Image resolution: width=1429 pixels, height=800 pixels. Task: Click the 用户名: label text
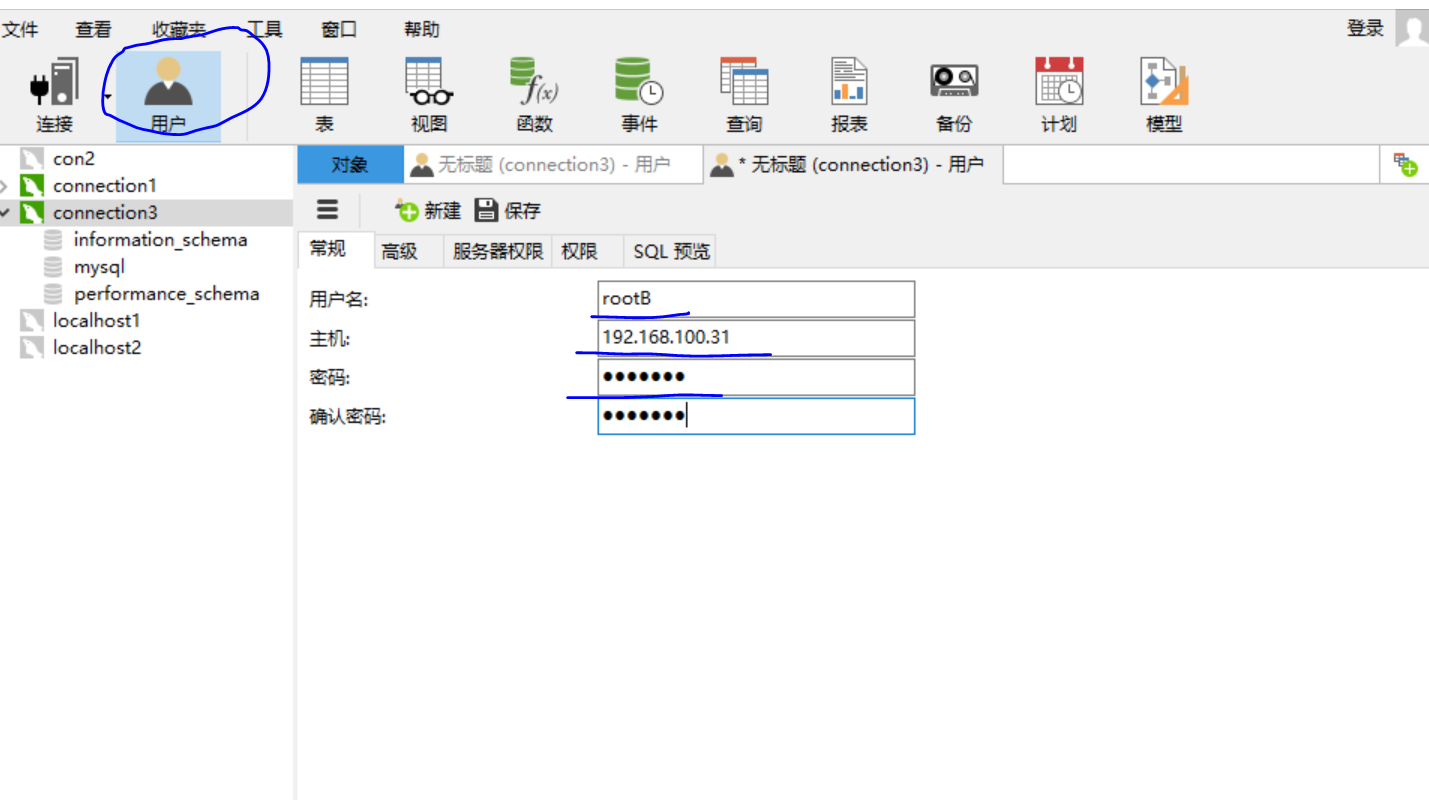[339, 299]
